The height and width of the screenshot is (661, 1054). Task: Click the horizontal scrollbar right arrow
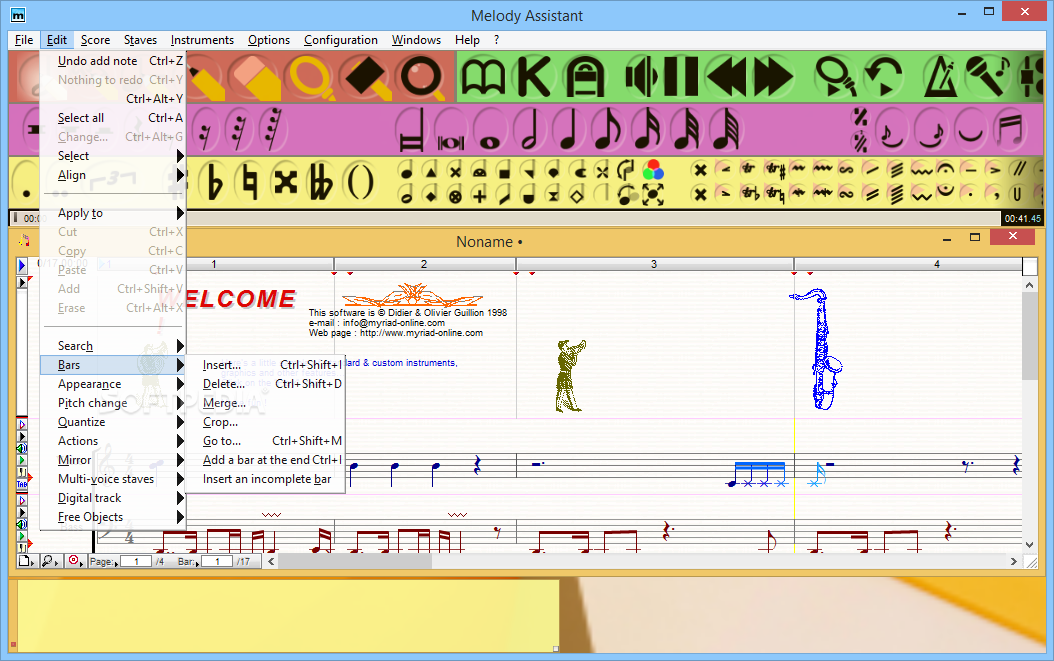(x=1013, y=561)
